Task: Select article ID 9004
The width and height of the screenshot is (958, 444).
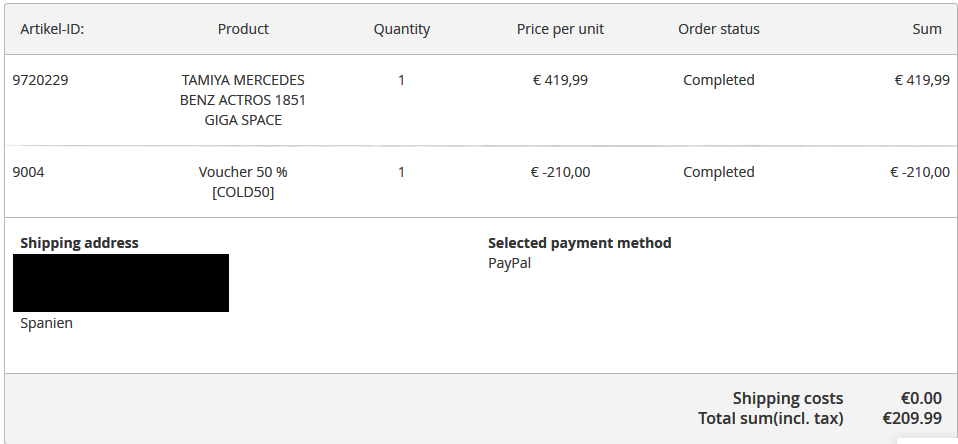Action: (x=28, y=172)
